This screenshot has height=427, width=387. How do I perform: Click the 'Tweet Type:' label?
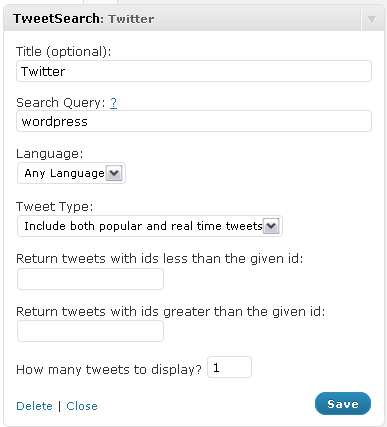point(55,207)
